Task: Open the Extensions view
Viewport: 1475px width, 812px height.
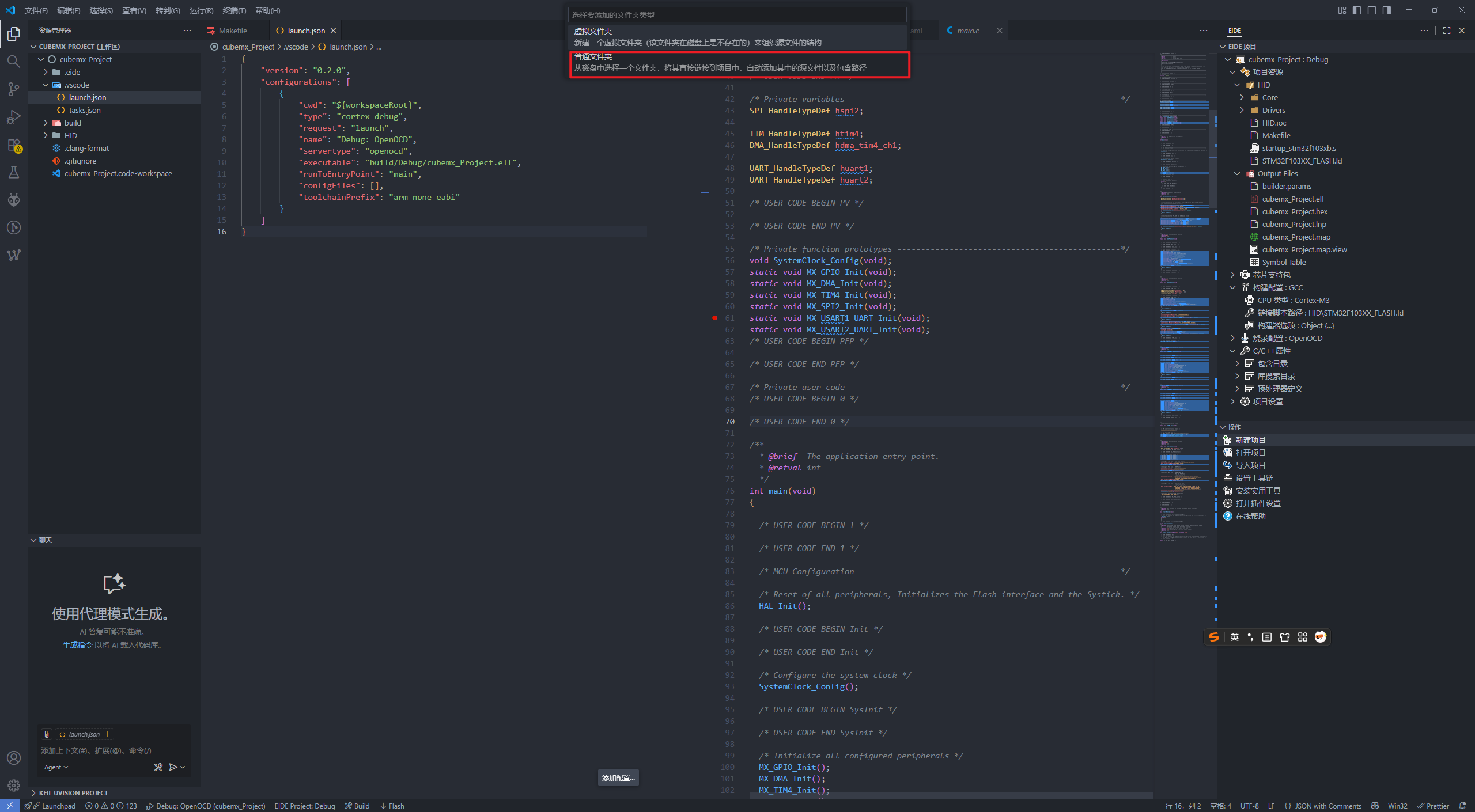Action: pyautogui.click(x=14, y=145)
